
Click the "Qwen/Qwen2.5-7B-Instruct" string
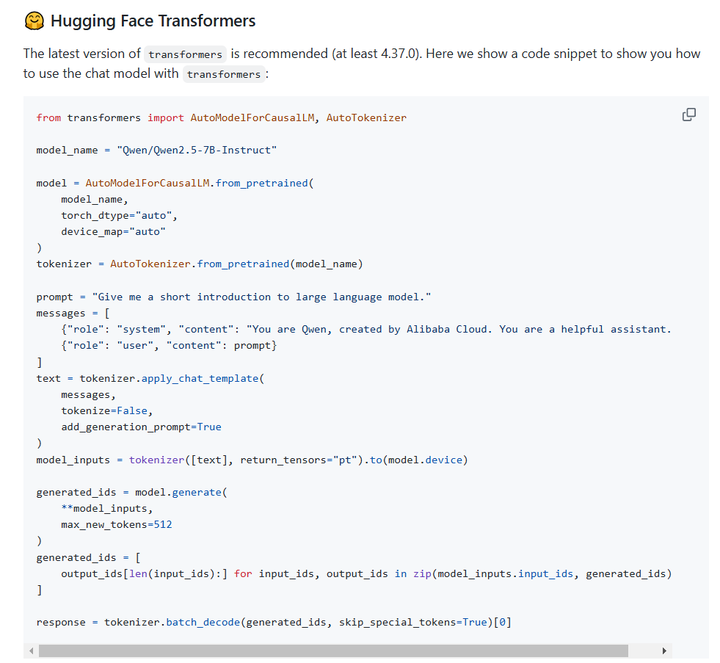tap(197, 150)
